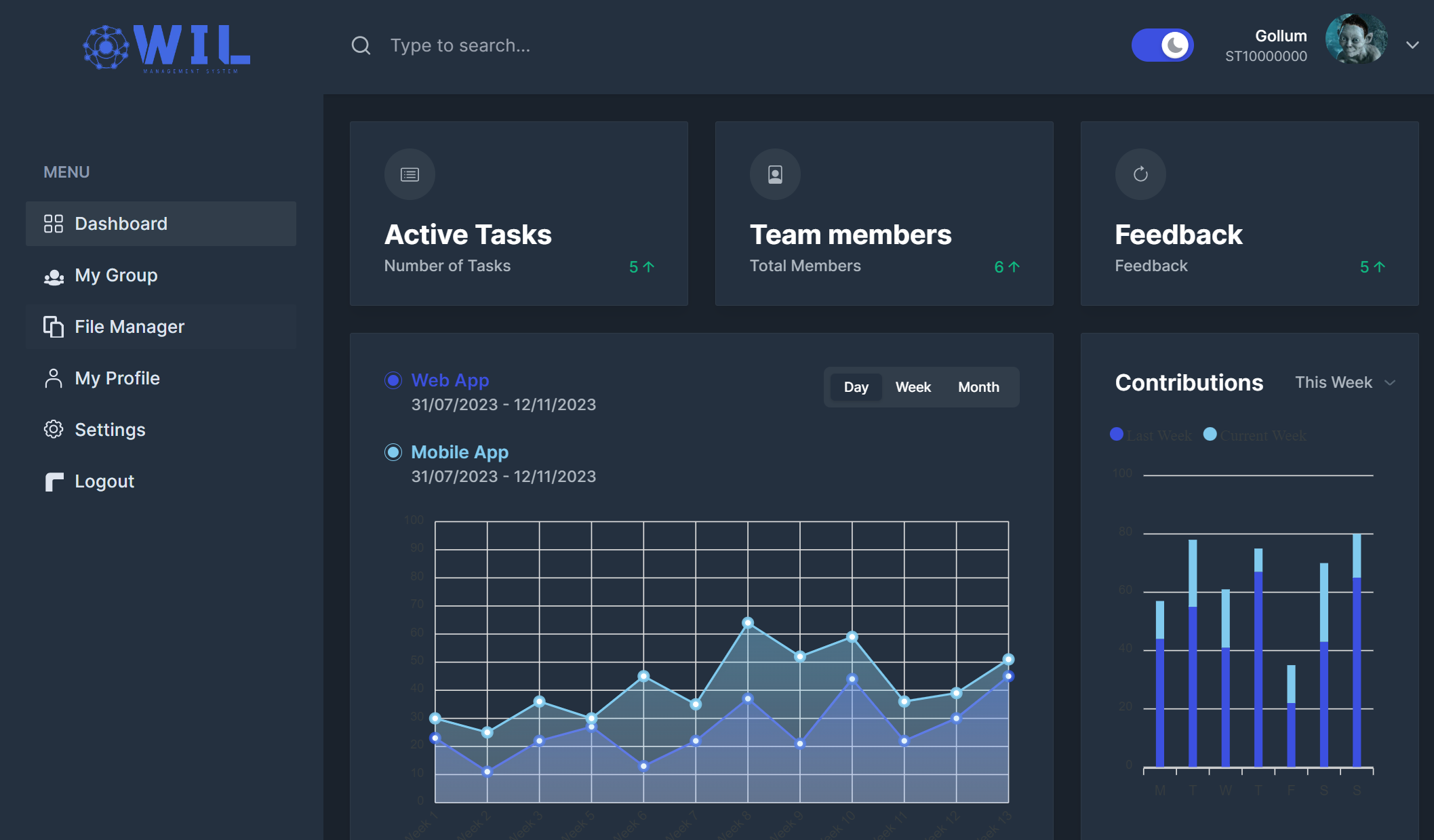
Task: Click the search magnifier icon
Action: point(361,45)
